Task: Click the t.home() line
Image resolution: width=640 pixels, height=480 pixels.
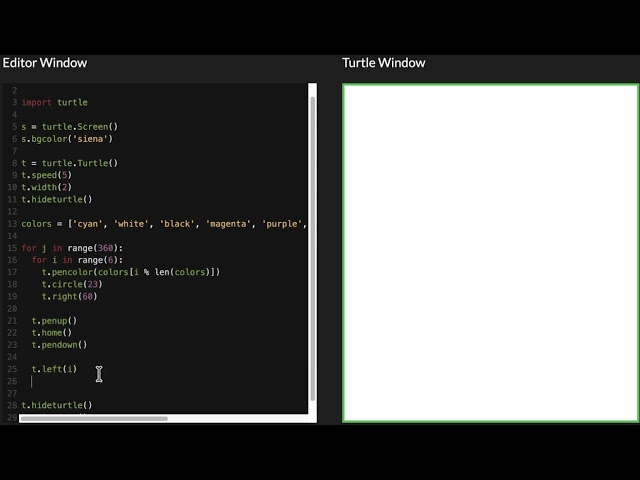Action: (x=52, y=333)
